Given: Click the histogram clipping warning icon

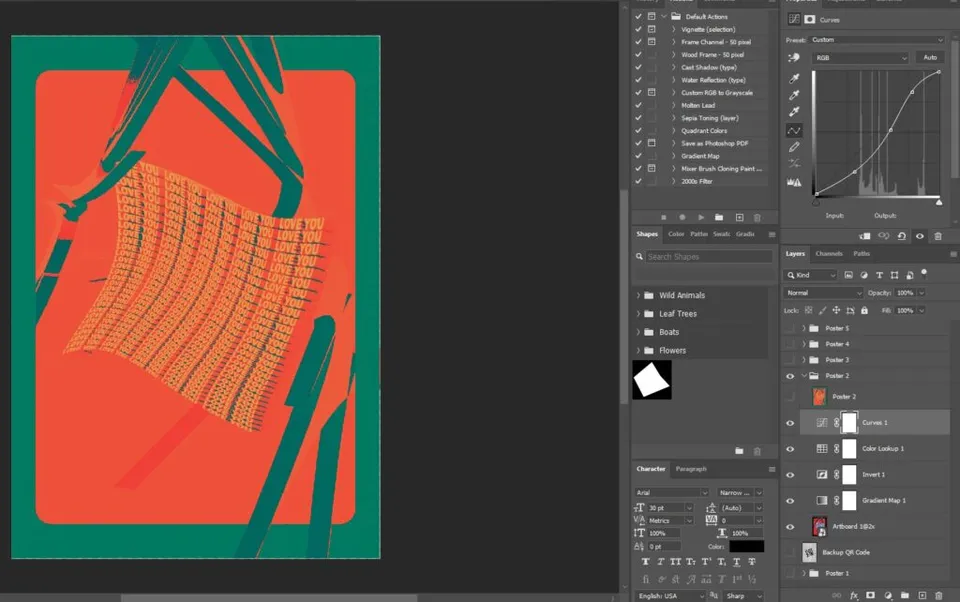Looking at the screenshot, I should point(794,182).
